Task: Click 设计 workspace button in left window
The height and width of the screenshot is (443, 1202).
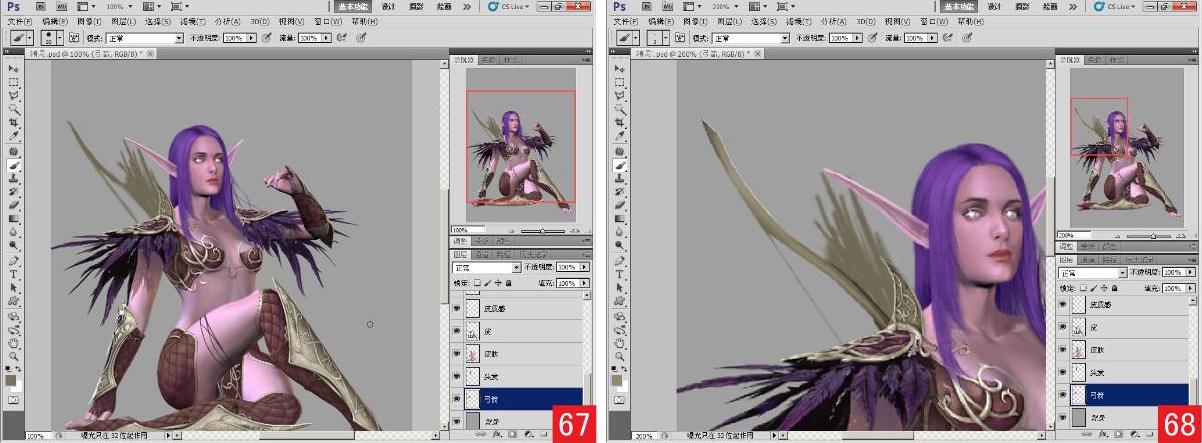Action: point(388,6)
